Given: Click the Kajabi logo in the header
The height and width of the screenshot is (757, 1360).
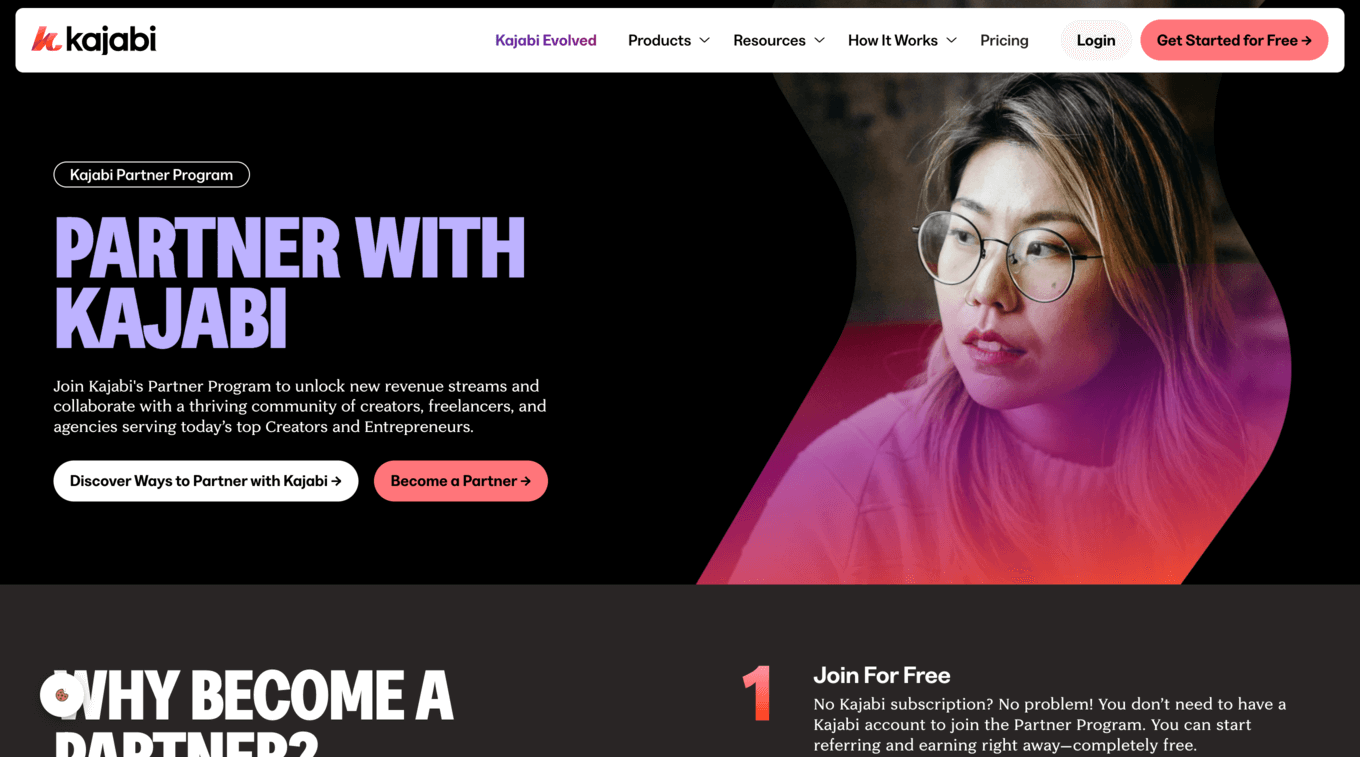Looking at the screenshot, I should coord(94,40).
